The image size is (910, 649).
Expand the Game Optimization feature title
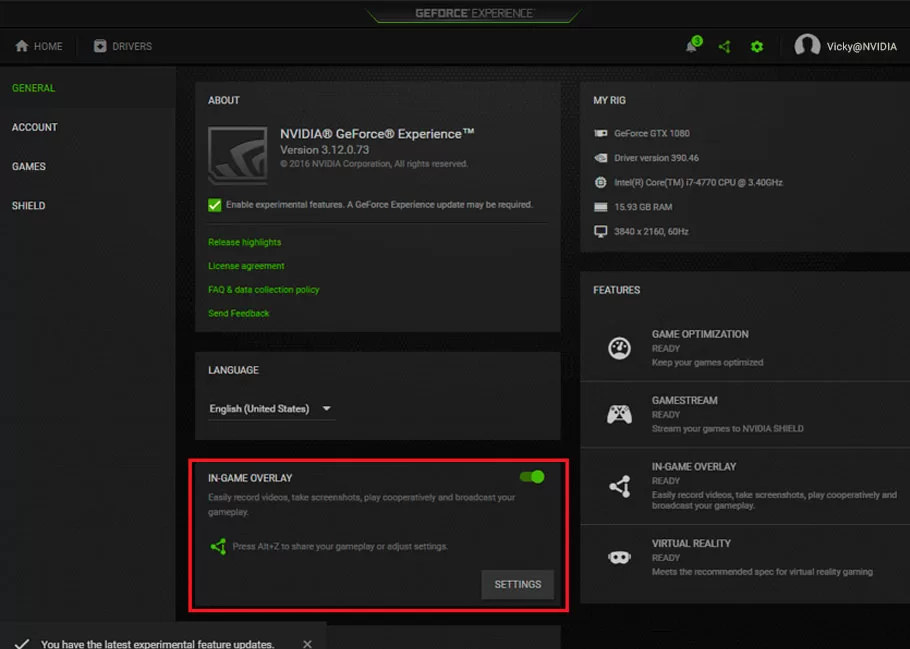click(700, 334)
